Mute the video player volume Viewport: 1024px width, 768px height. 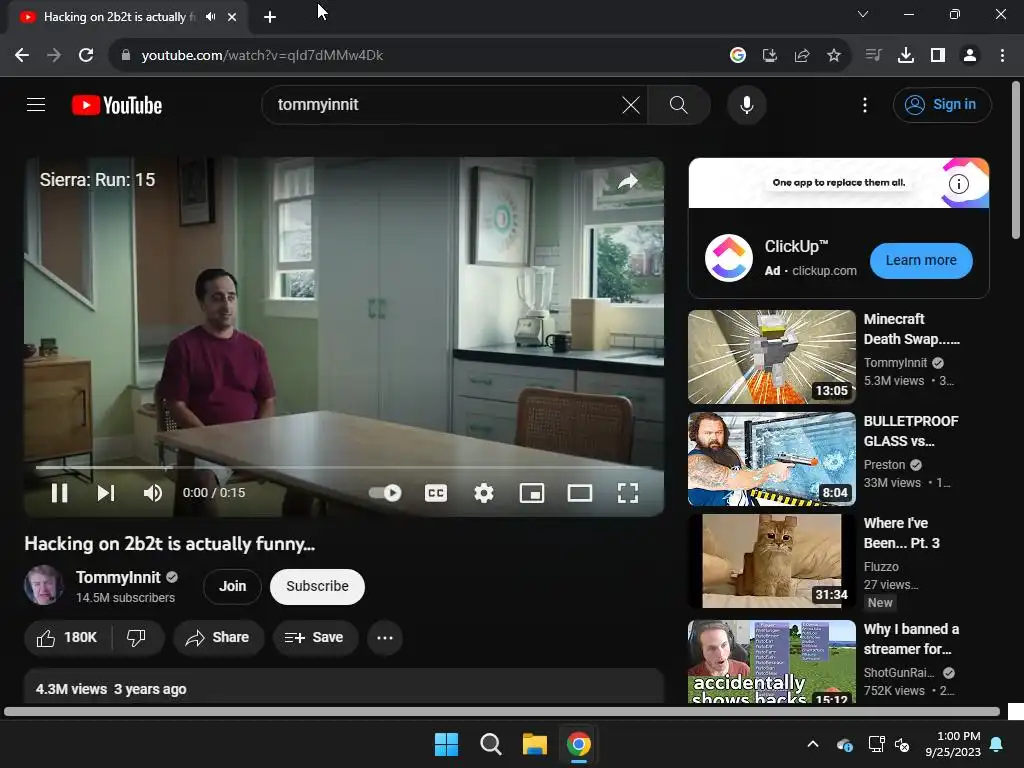coord(153,493)
